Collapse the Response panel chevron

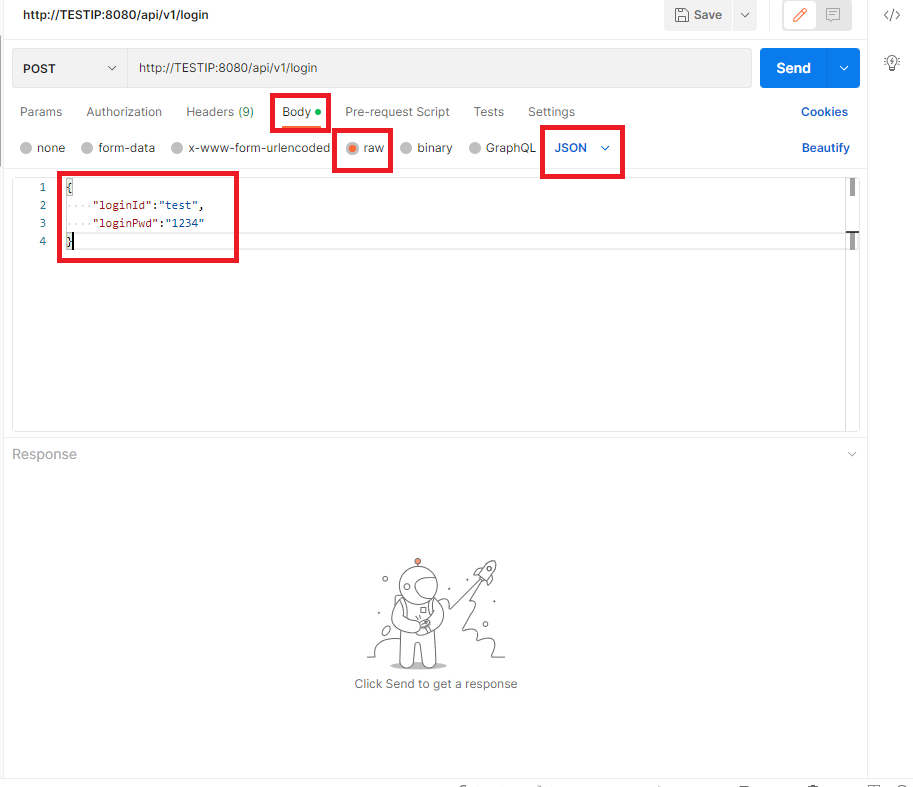coord(851,454)
